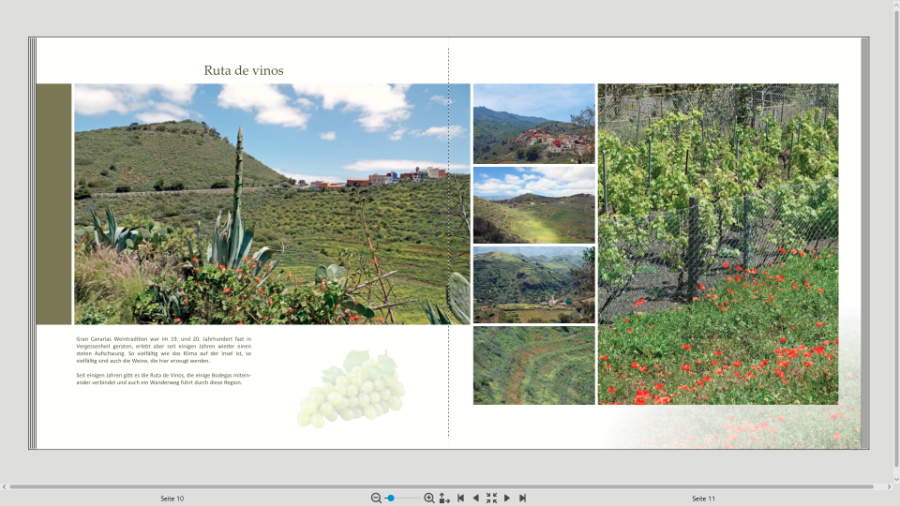Click the move-object arrows icon
Viewport: 900px width, 506px height.
click(444, 498)
